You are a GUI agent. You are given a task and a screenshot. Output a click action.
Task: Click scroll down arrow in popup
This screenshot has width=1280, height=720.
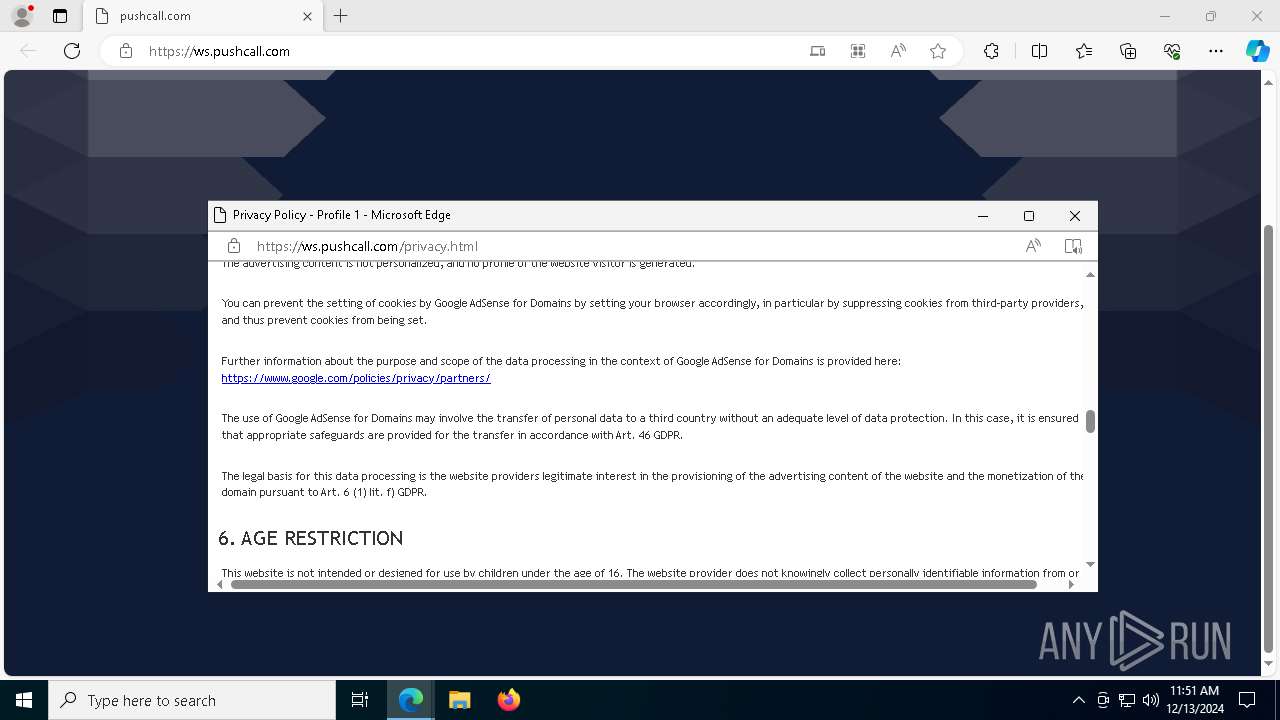pyautogui.click(x=1090, y=565)
